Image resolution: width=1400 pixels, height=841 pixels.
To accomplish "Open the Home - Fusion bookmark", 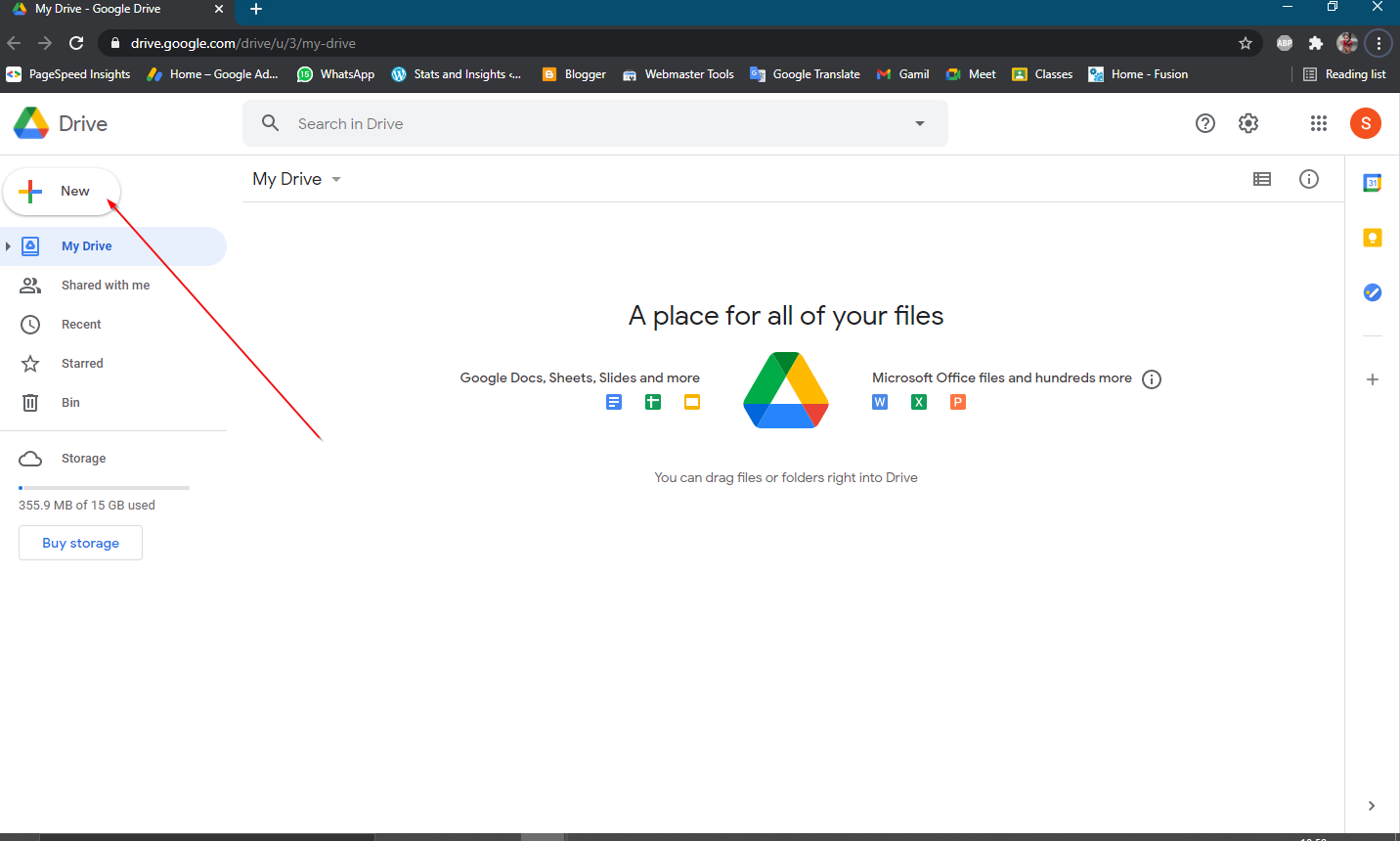I will [1138, 74].
